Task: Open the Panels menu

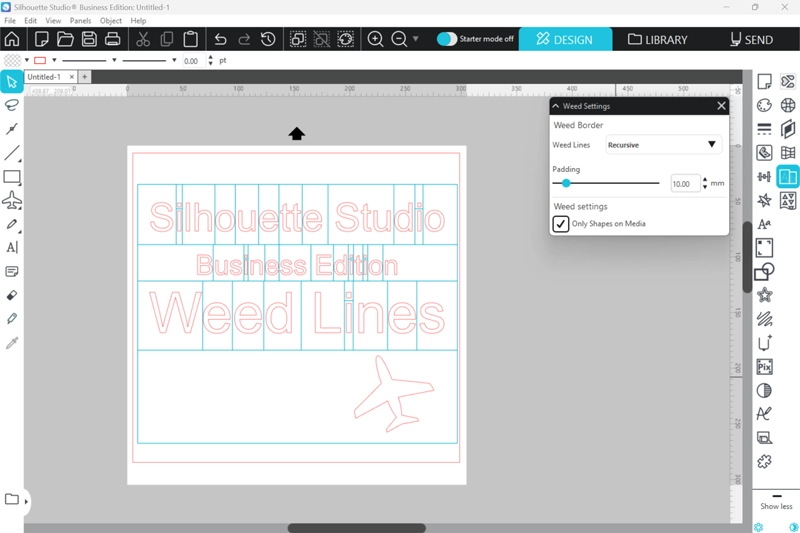Action: pos(80,20)
